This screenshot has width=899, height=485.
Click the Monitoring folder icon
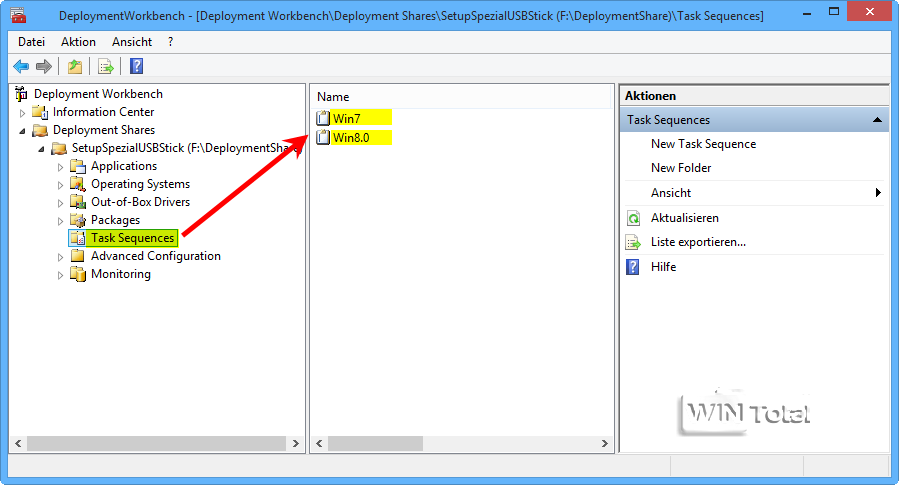tap(77, 274)
